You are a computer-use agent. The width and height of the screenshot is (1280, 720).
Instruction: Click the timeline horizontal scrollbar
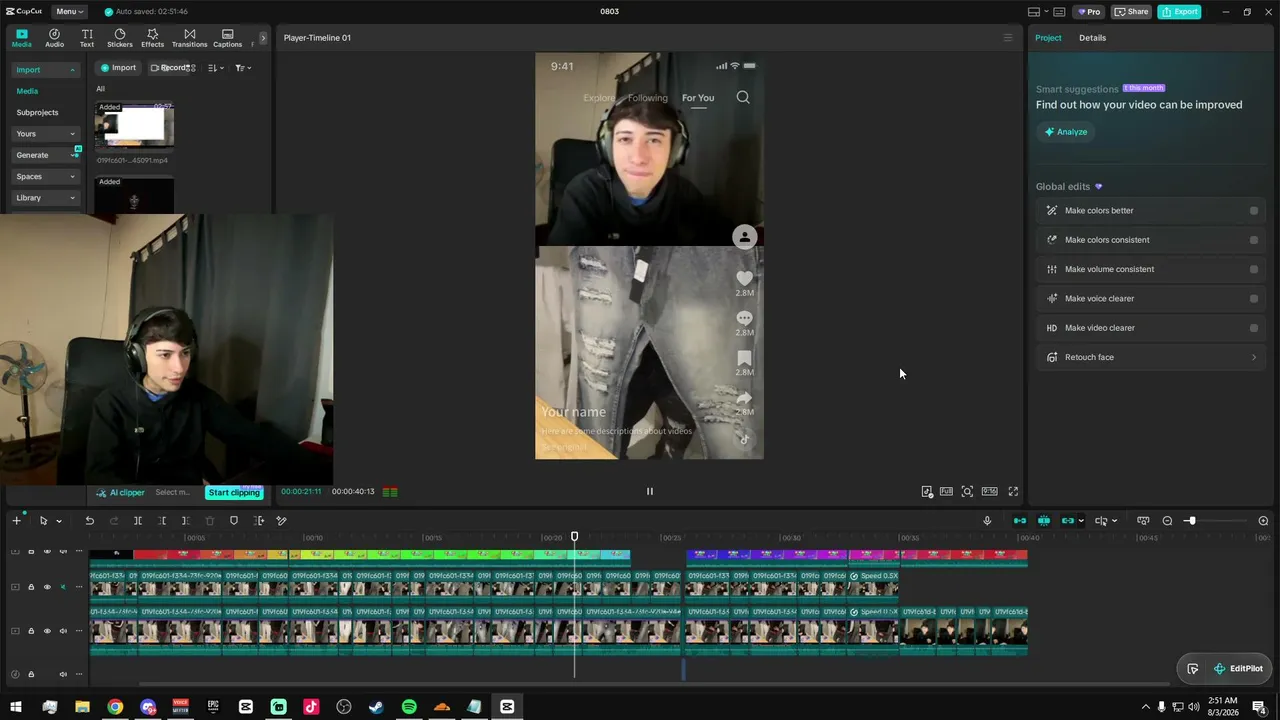tap(654, 684)
